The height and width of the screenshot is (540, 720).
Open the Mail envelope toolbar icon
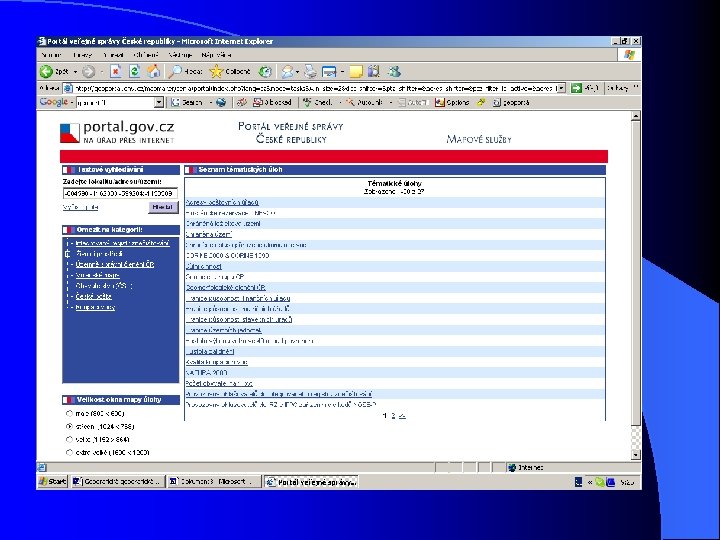[288, 72]
